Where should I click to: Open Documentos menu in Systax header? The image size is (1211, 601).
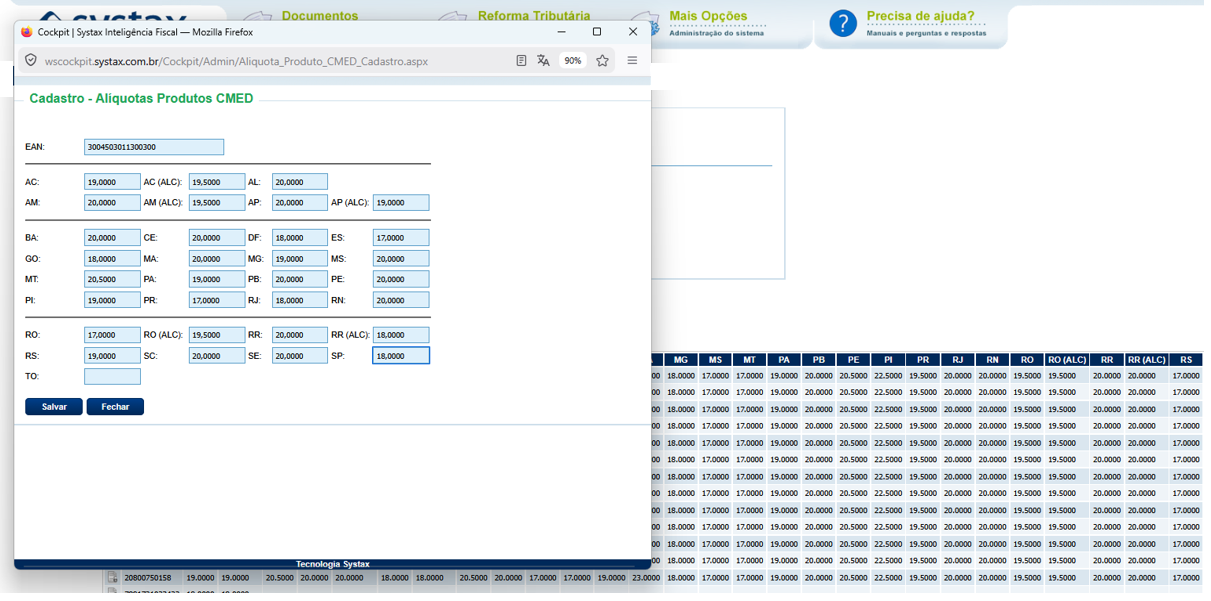point(320,16)
